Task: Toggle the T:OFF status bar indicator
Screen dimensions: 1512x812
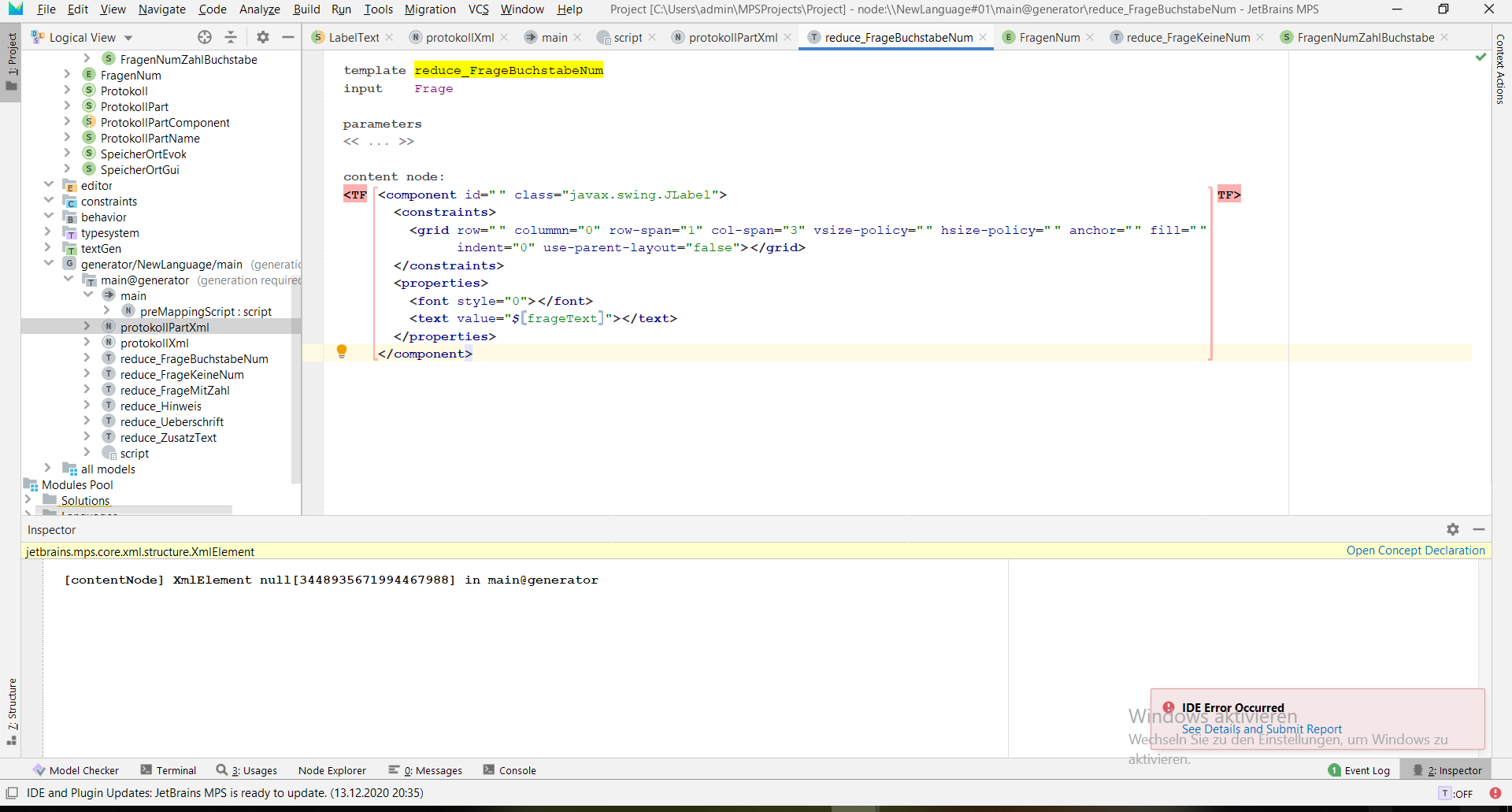Action: tap(1455, 793)
